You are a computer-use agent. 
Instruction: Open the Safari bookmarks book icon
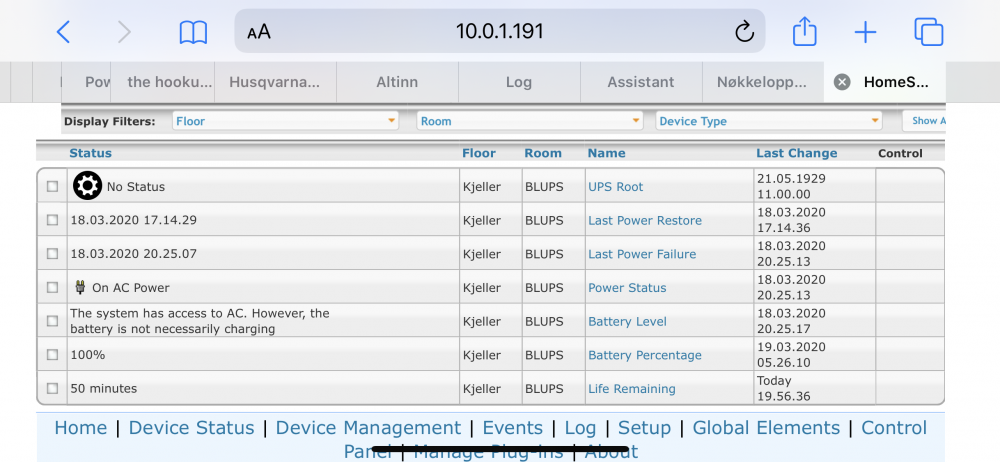click(x=193, y=32)
